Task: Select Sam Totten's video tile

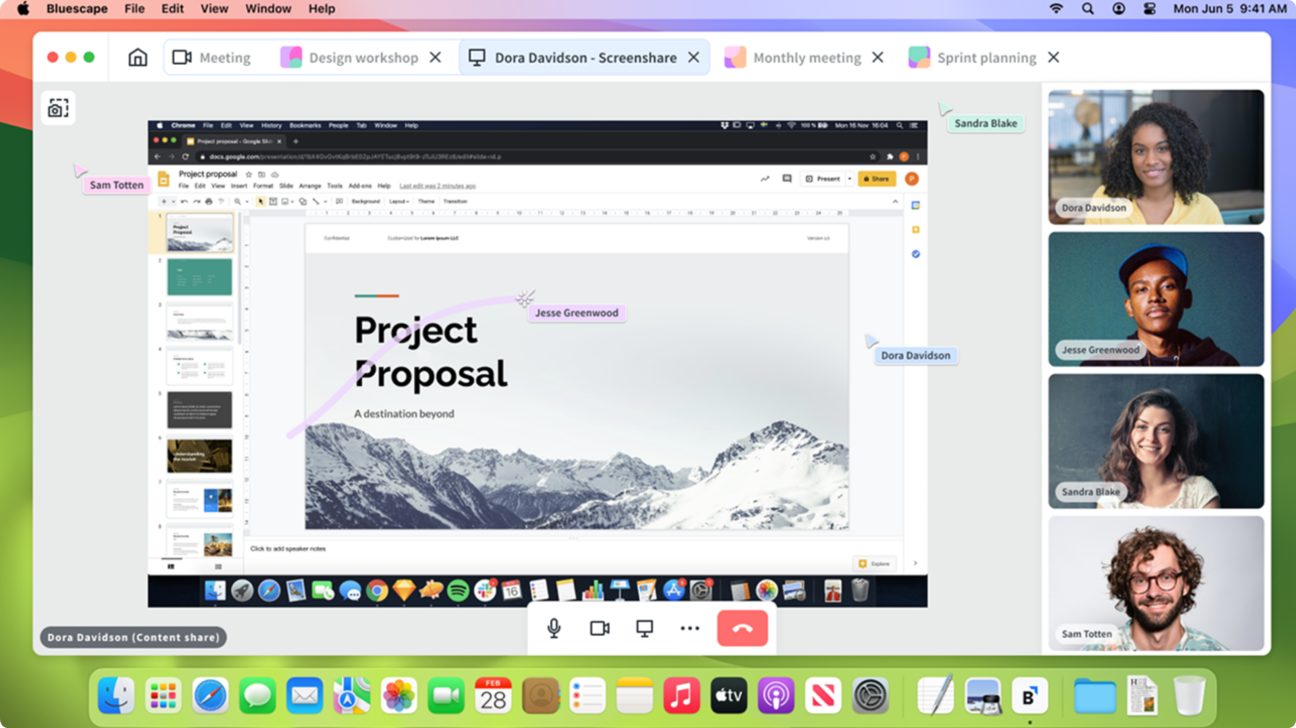Action: [x=1155, y=583]
